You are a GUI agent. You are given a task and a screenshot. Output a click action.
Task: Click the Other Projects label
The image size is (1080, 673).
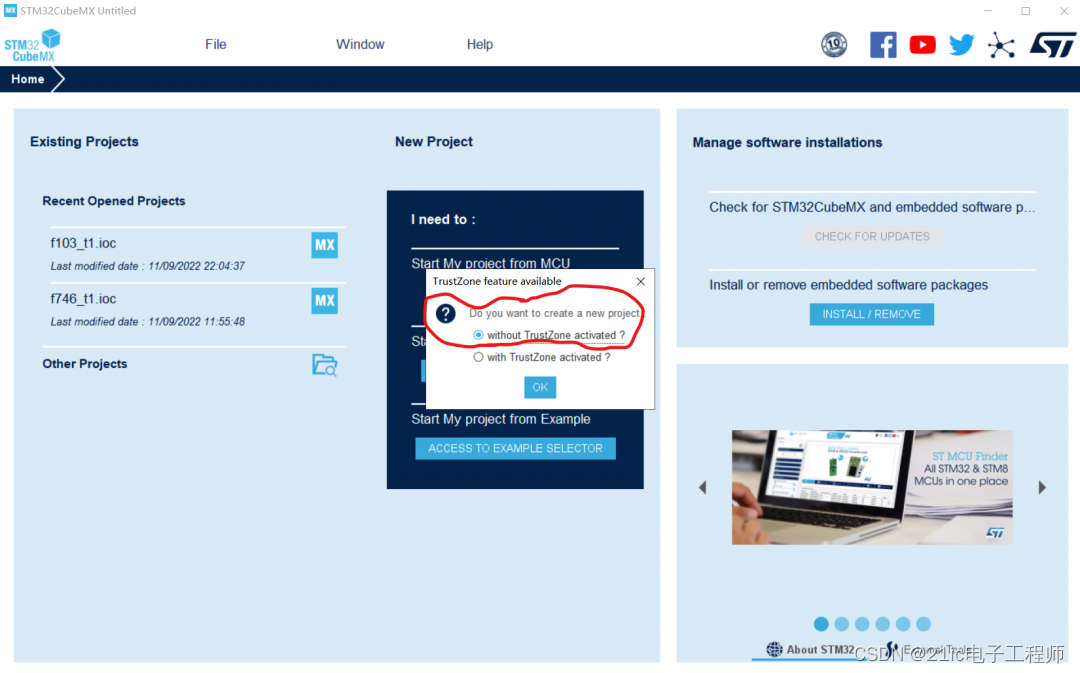tap(85, 364)
